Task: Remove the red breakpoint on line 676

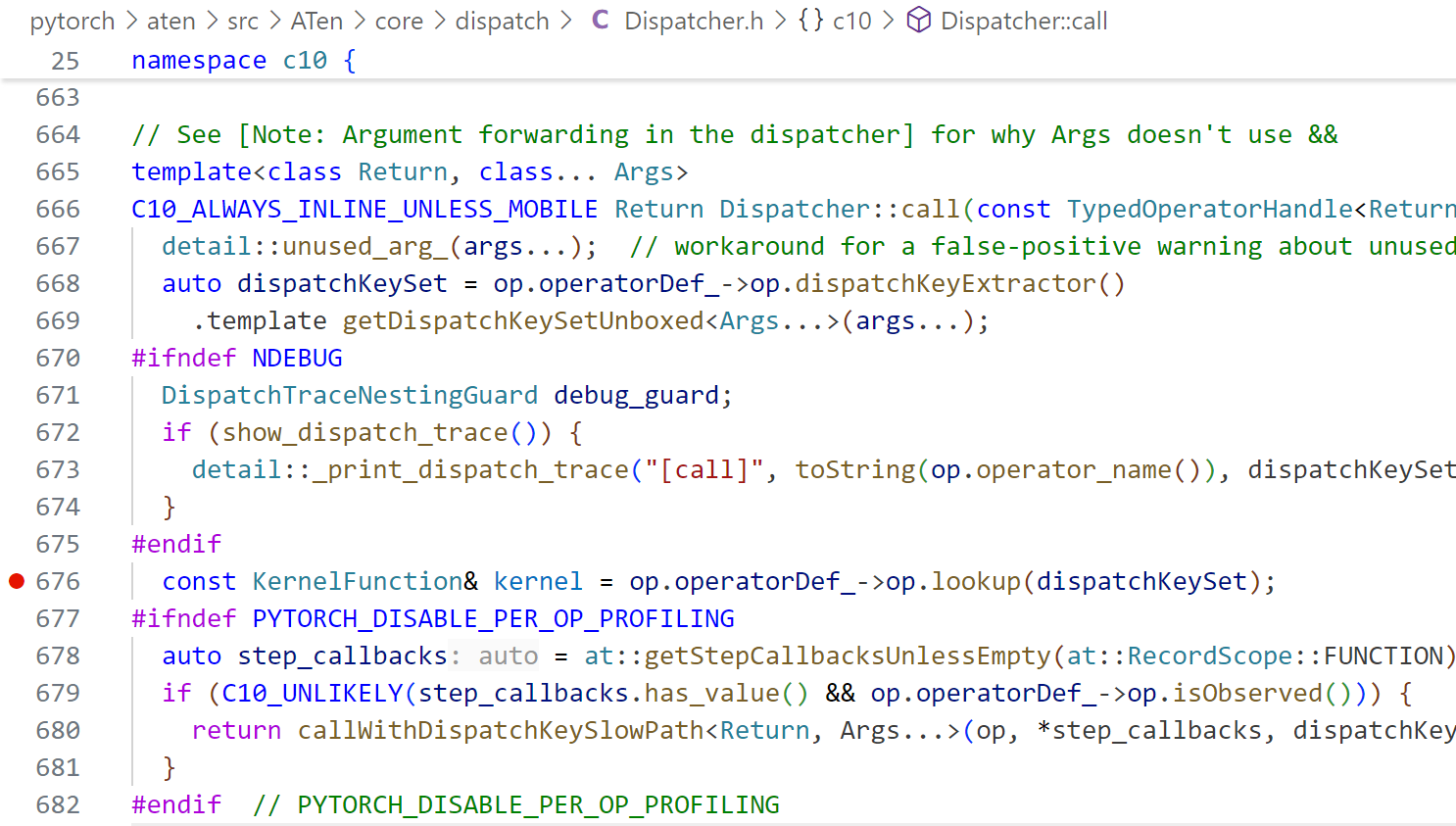Action: click(17, 581)
